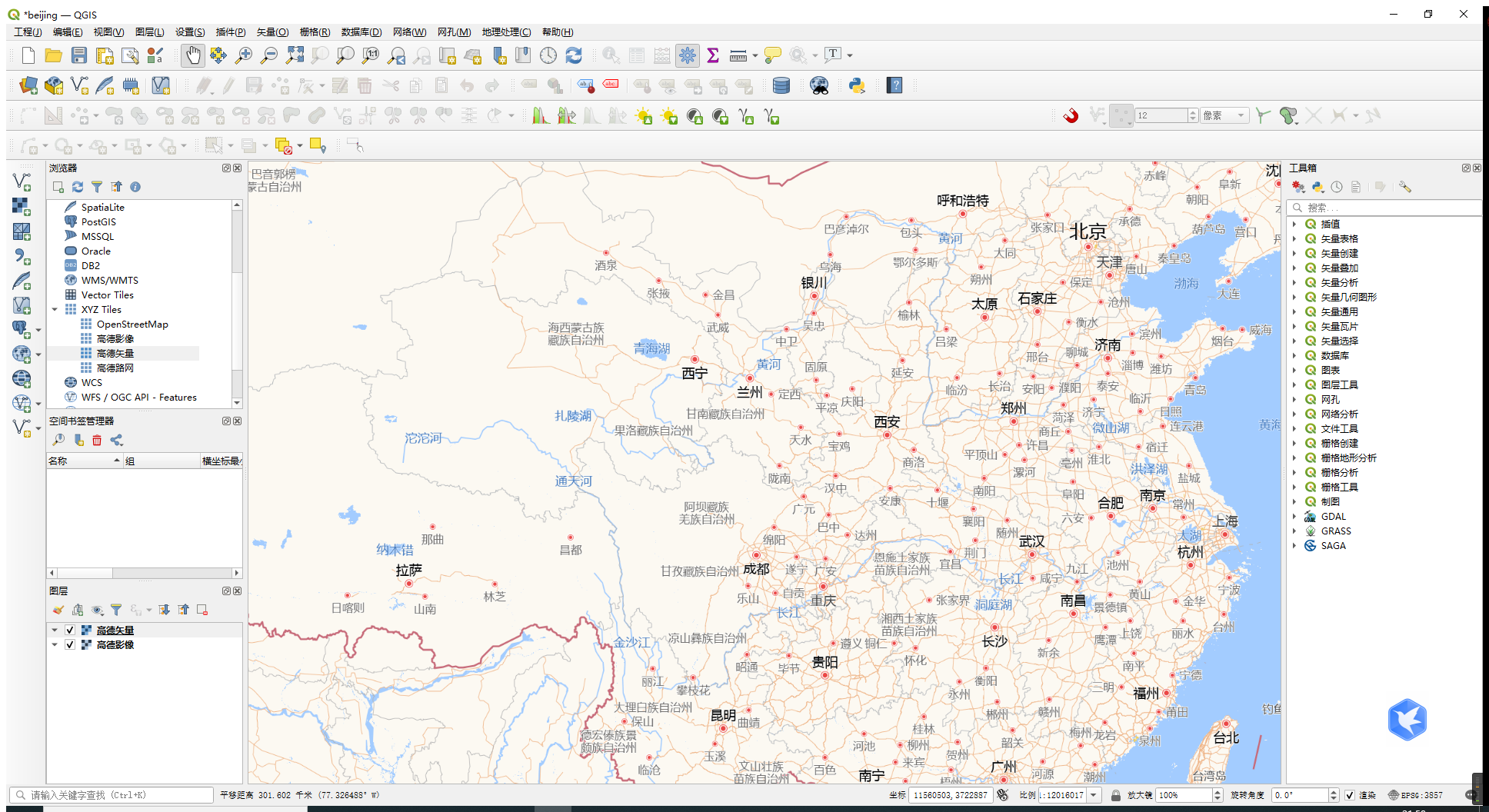
Task: Activate the Zoom Out magnifier tool
Action: point(269,55)
